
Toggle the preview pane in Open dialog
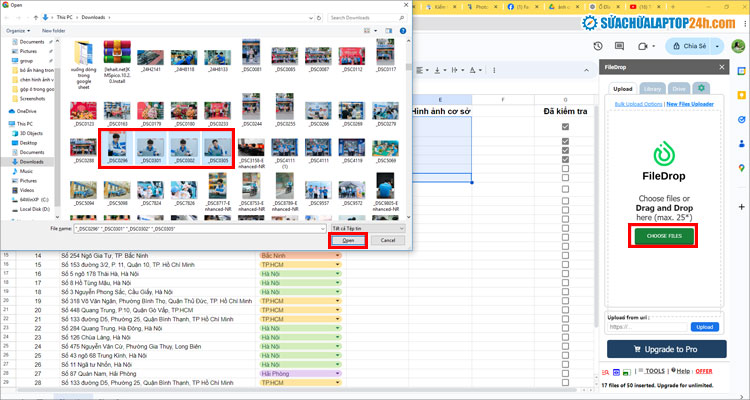tap(388, 31)
